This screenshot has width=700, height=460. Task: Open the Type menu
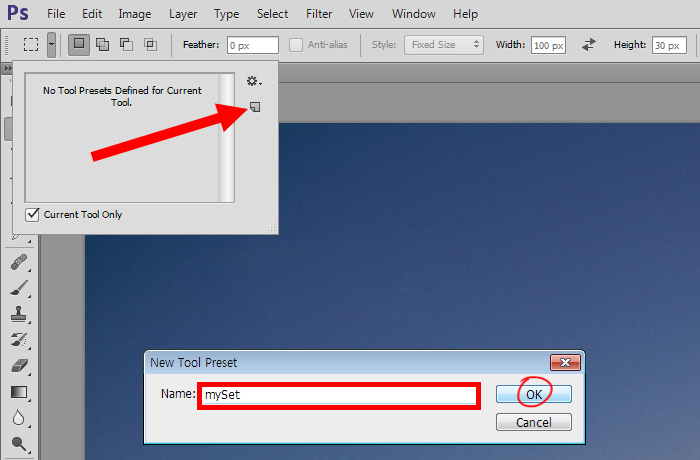[x=226, y=14]
